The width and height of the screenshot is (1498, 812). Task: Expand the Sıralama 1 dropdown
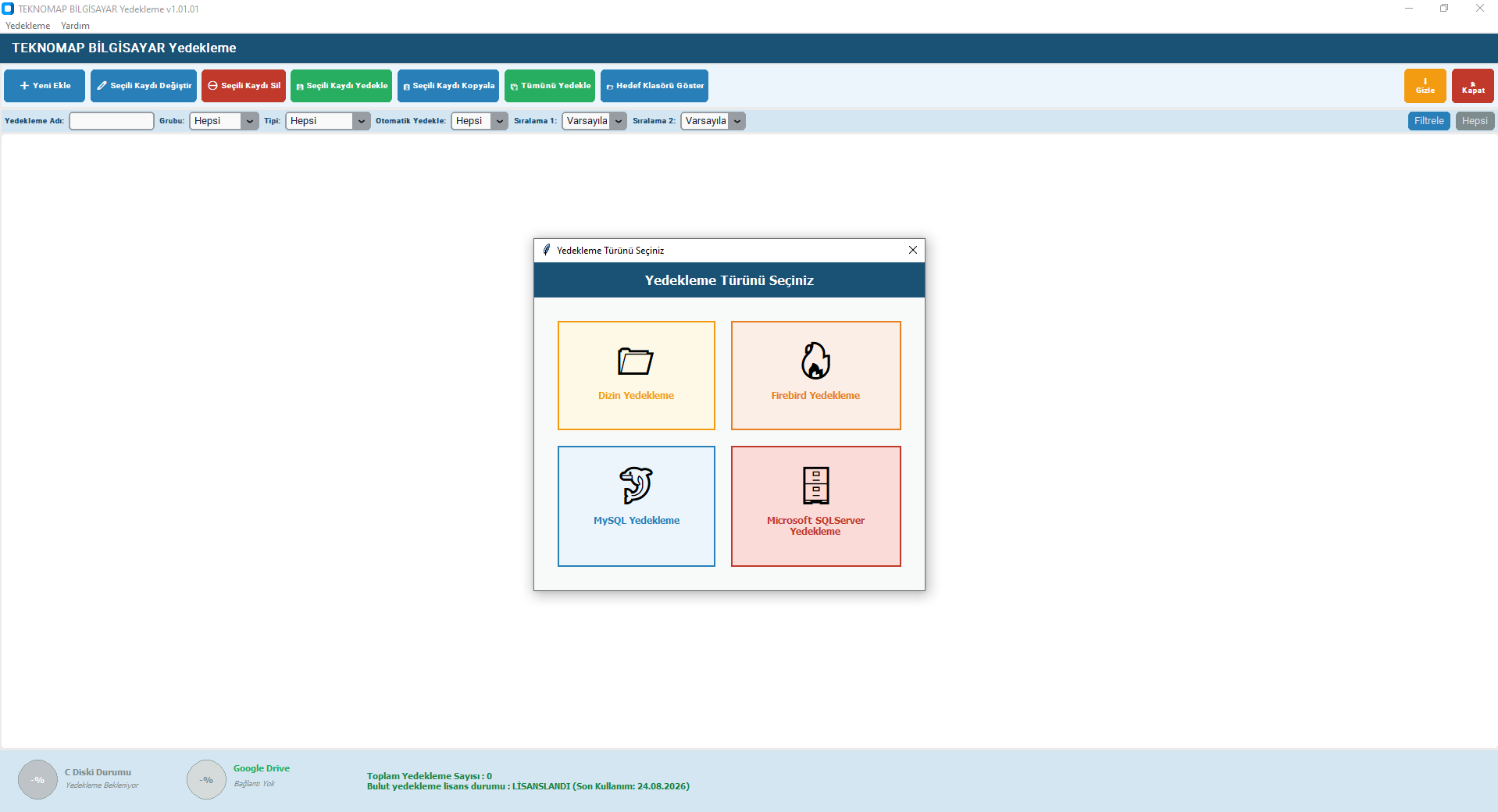594,121
